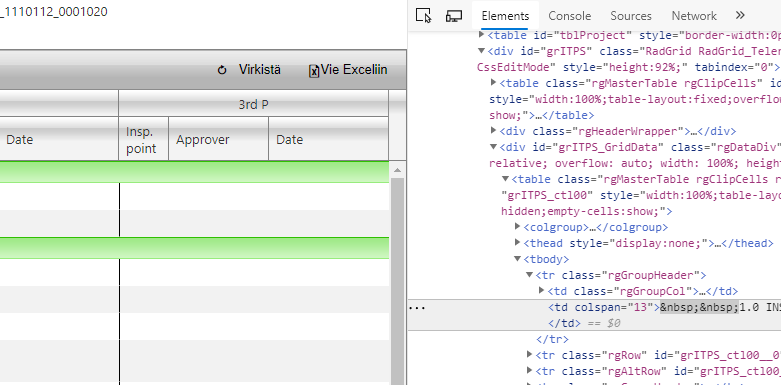Expand the thead display:none node
Screen dimensions: 781x385
coord(518,243)
